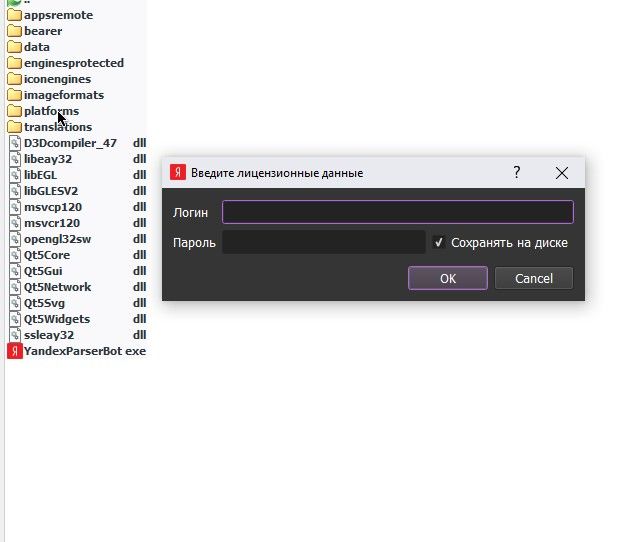Close the license data dialog

(x=562, y=173)
